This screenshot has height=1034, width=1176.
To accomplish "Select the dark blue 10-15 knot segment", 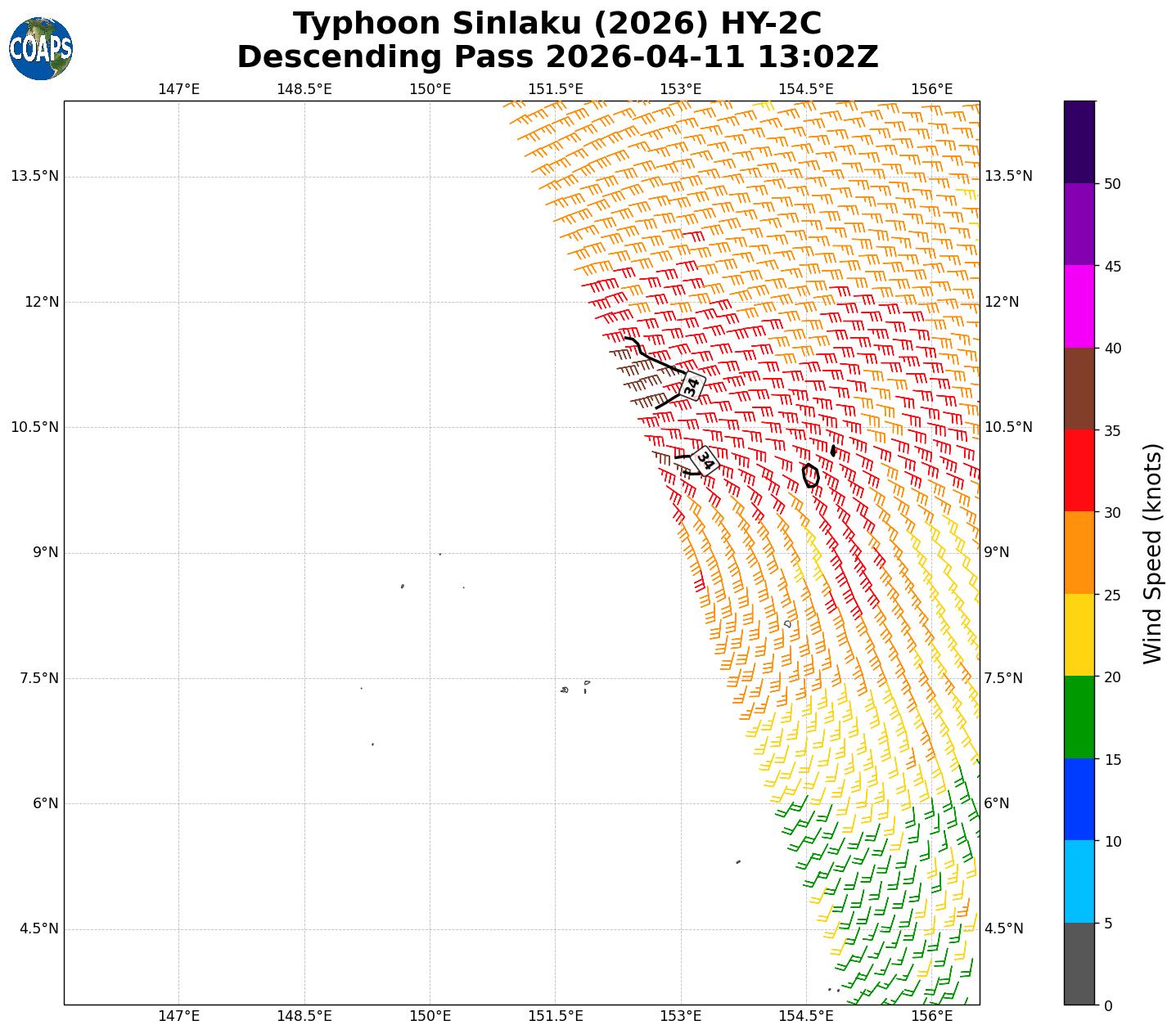I will (1079, 800).
